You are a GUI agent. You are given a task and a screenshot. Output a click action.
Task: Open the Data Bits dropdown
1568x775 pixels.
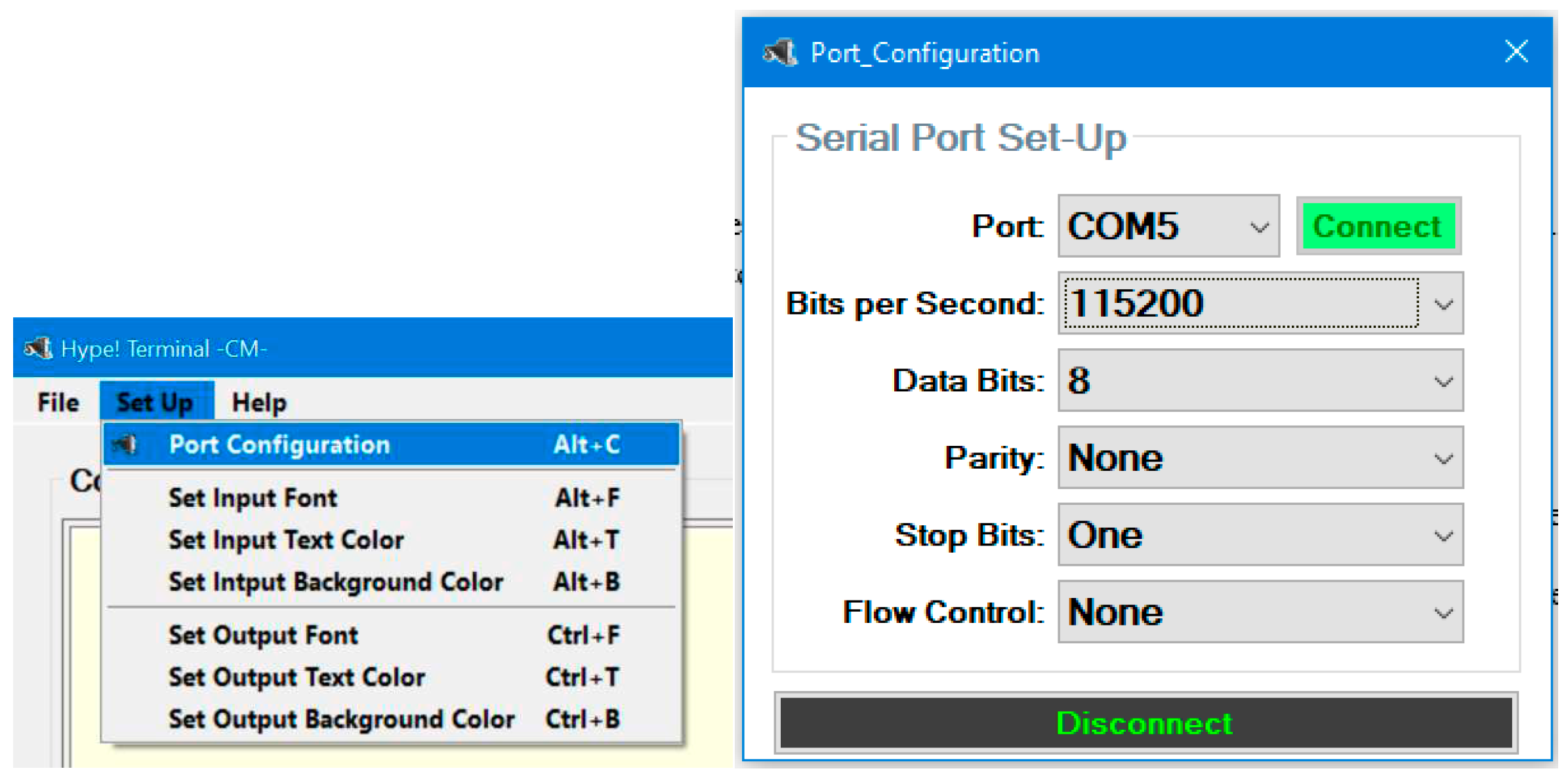tap(1443, 380)
